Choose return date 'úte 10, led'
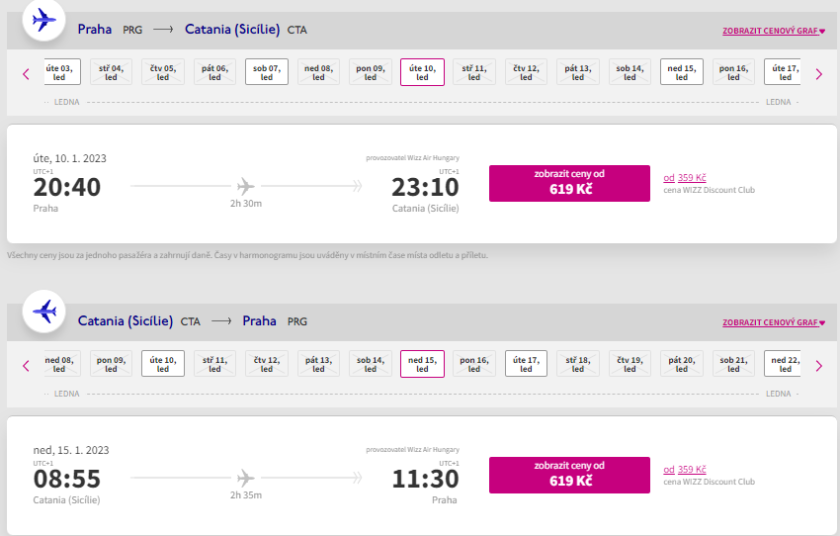 [163, 365]
